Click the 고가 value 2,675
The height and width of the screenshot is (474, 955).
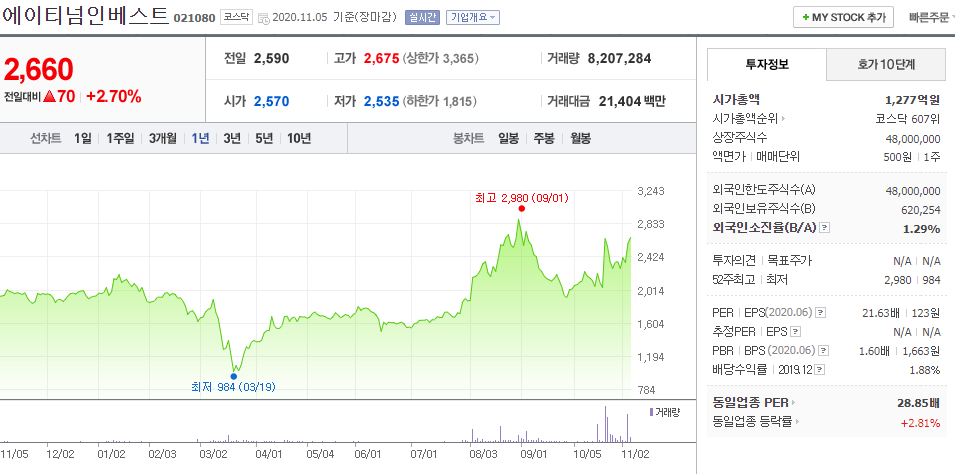point(381,58)
